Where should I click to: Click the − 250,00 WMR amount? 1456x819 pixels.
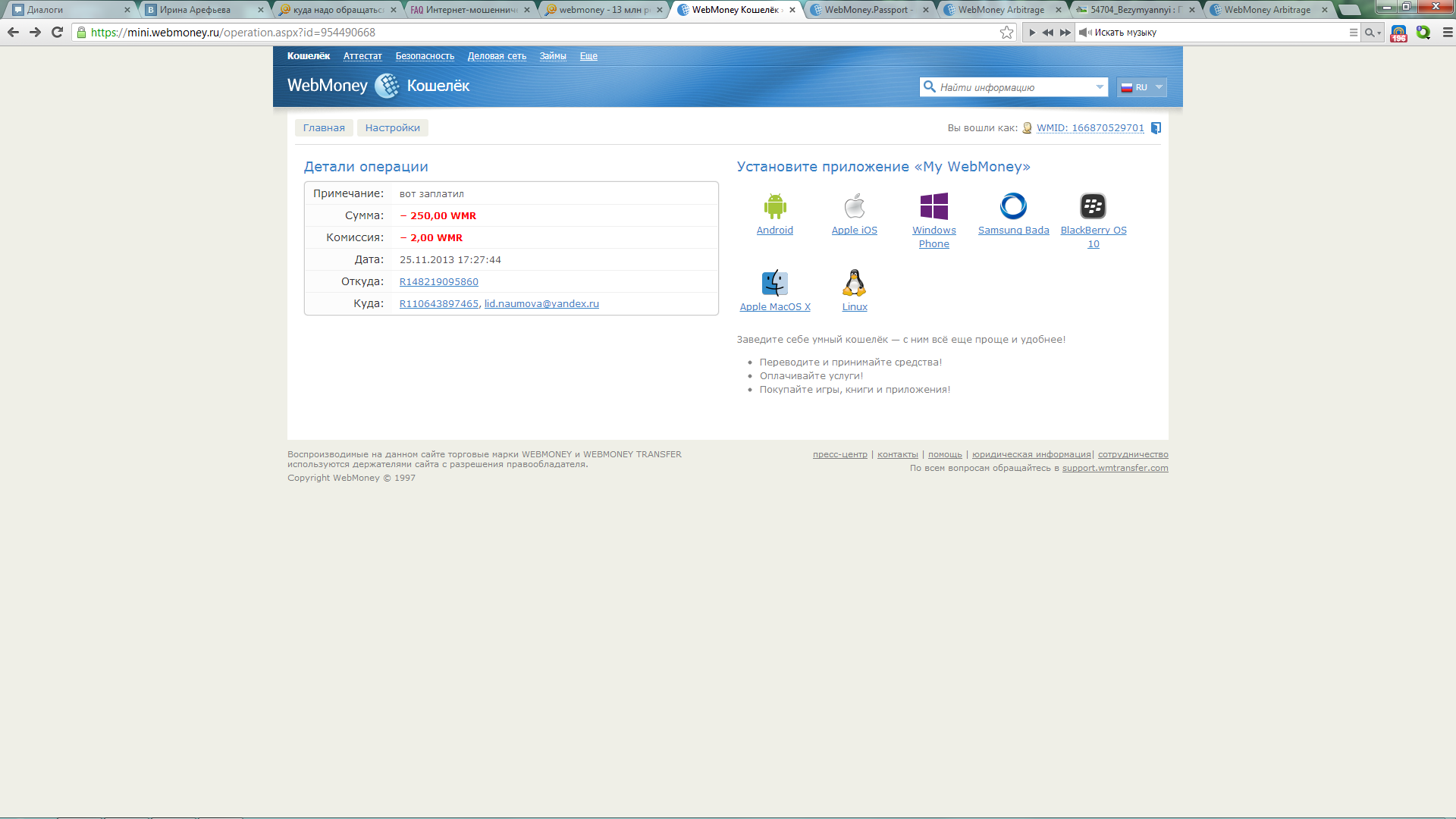click(x=438, y=216)
